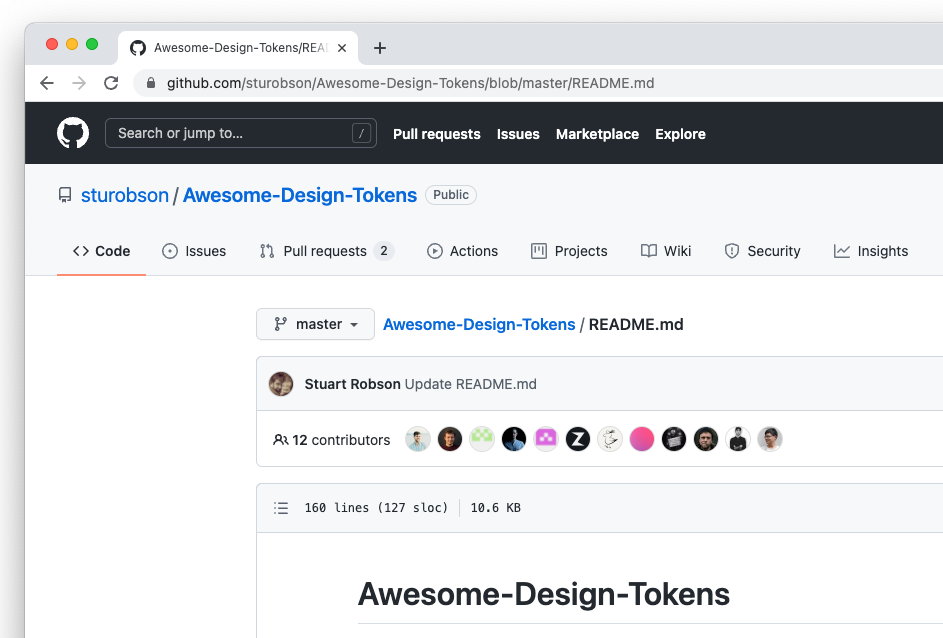Viewport: 943px width, 638px height.
Task: Open the Stuart Robson author link
Action: click(352, 384)
